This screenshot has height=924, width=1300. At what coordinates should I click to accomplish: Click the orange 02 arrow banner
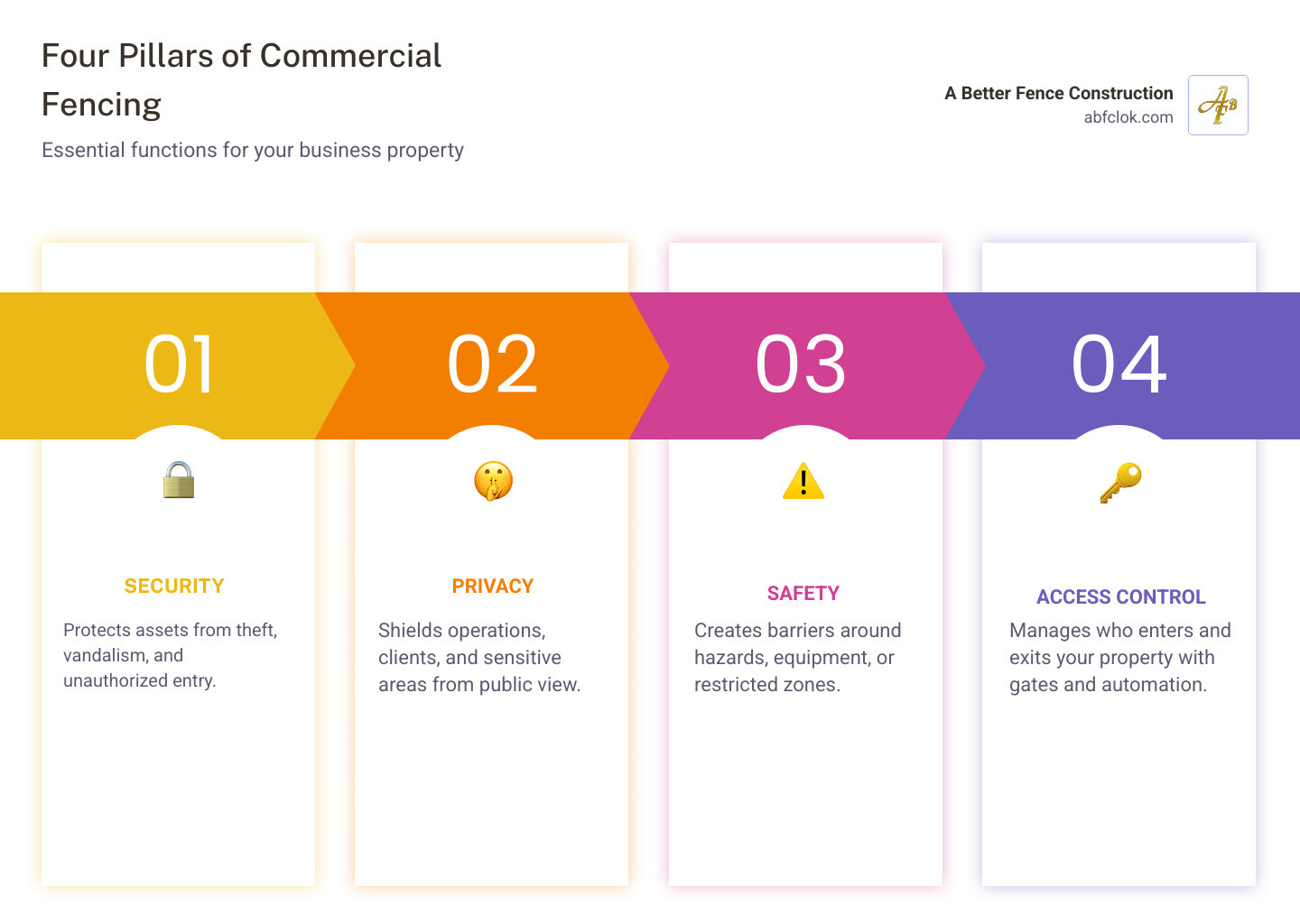(493, 365)
